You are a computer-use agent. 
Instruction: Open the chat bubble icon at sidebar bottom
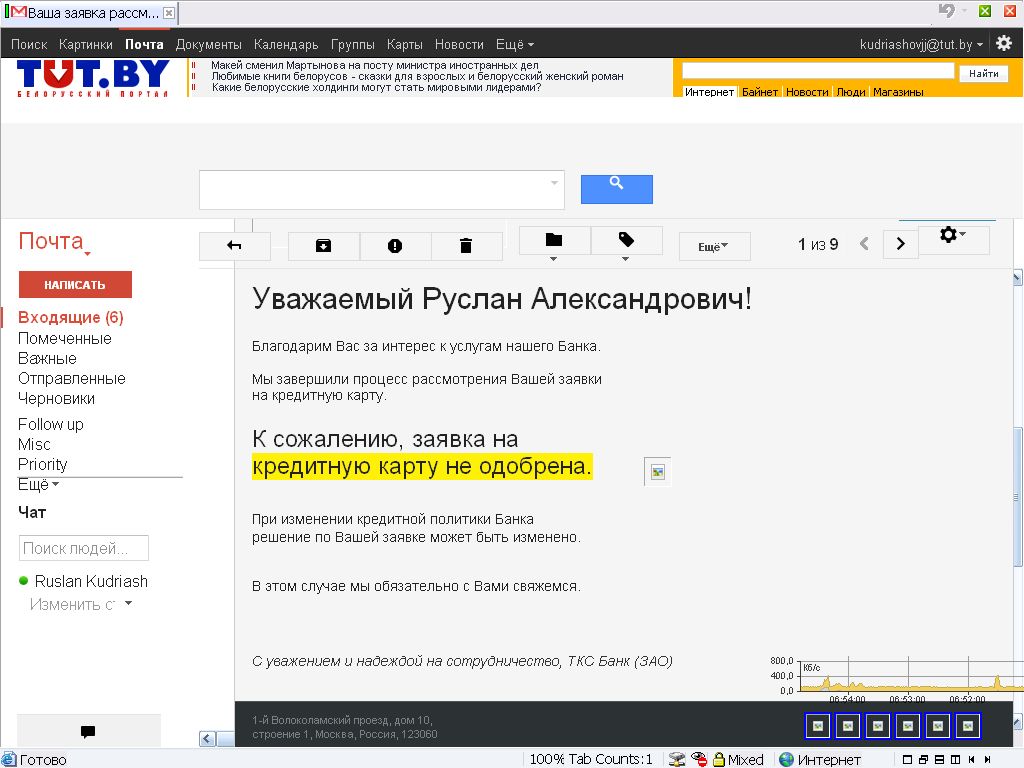click(x=88, y=731)
